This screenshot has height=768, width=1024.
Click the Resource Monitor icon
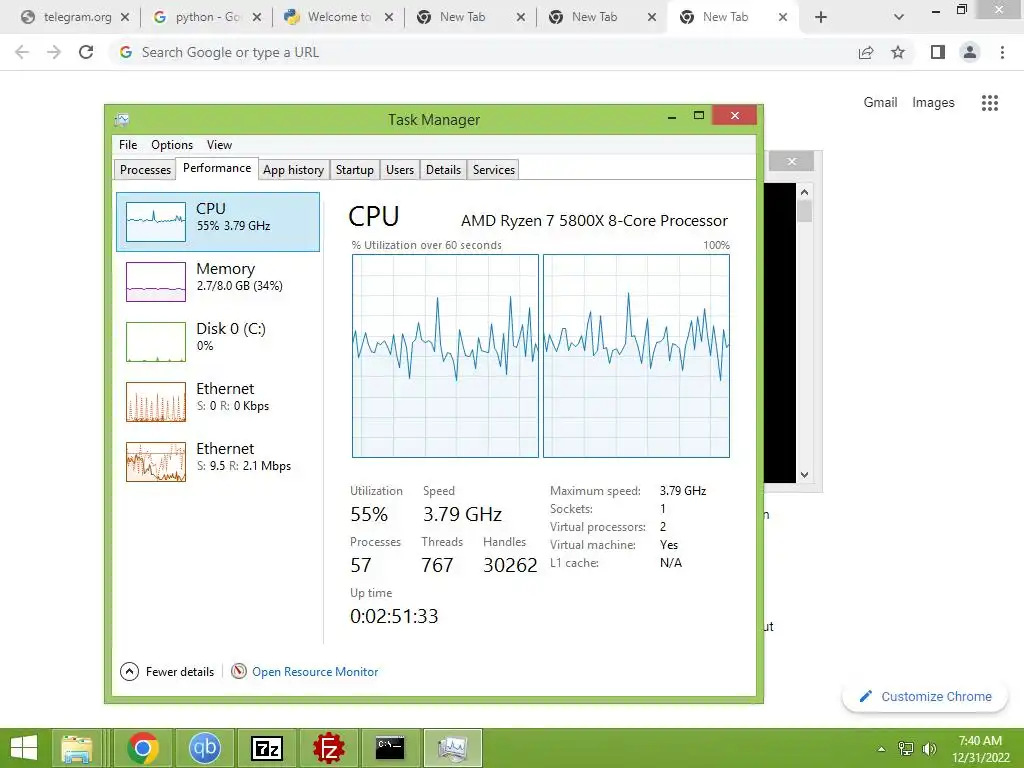239,671
